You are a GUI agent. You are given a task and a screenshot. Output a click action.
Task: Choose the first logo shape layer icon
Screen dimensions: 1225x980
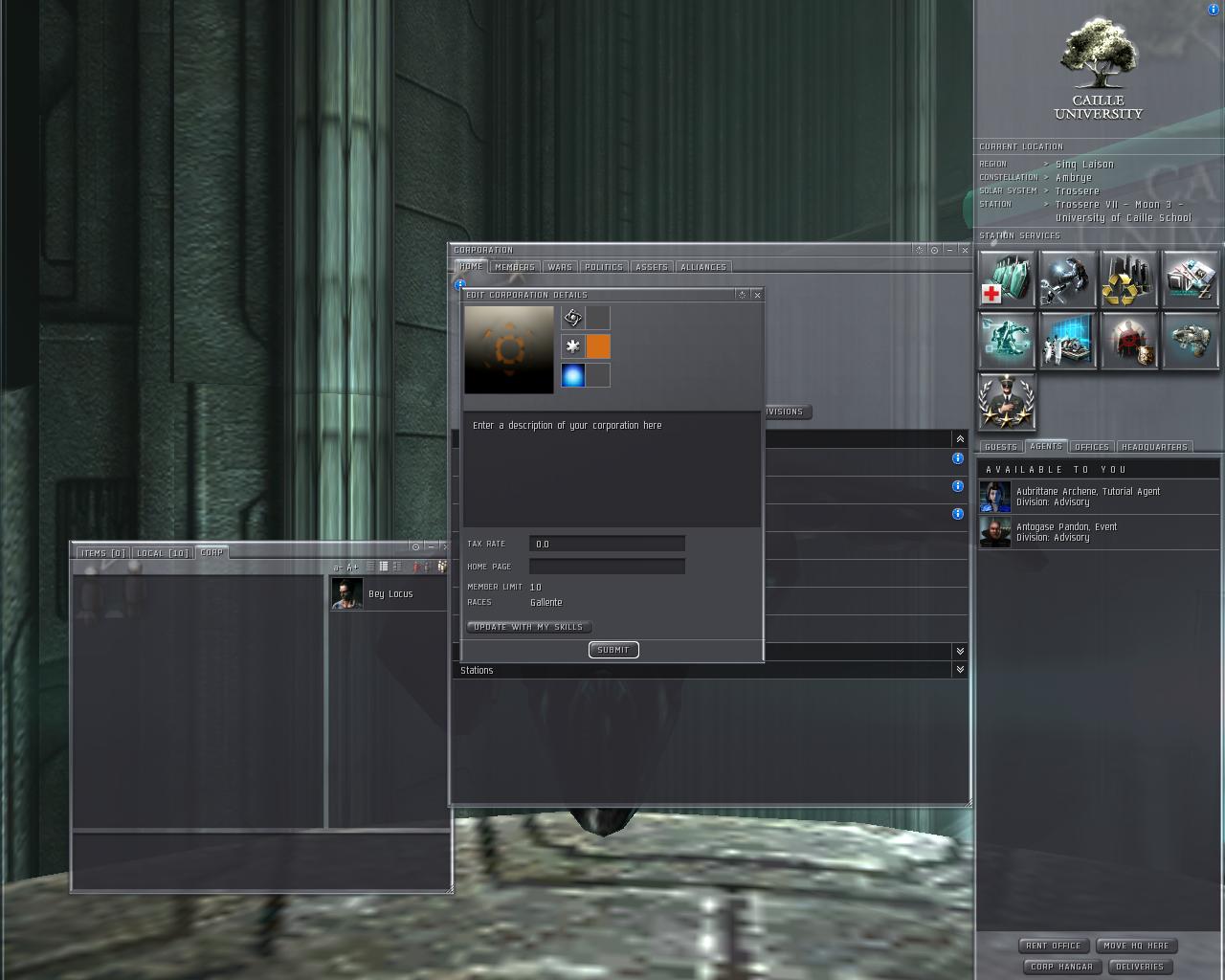coord(573,318)
